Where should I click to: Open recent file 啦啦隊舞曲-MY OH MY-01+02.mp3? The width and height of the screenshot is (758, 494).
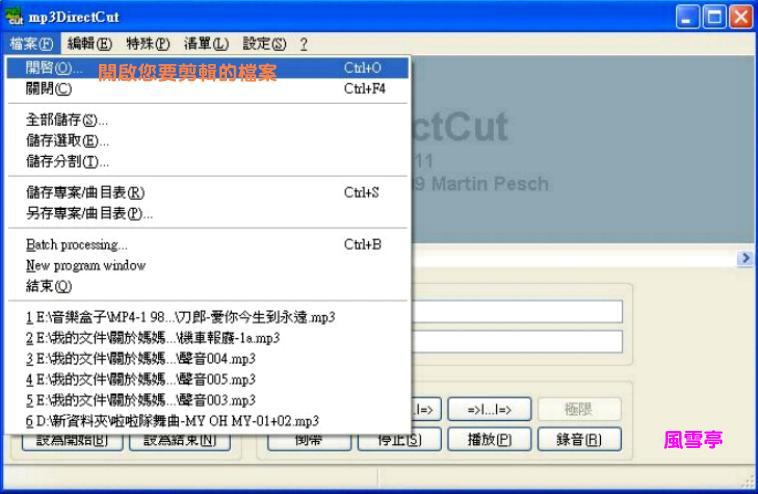pyautogui.click(x=207, y=421)
